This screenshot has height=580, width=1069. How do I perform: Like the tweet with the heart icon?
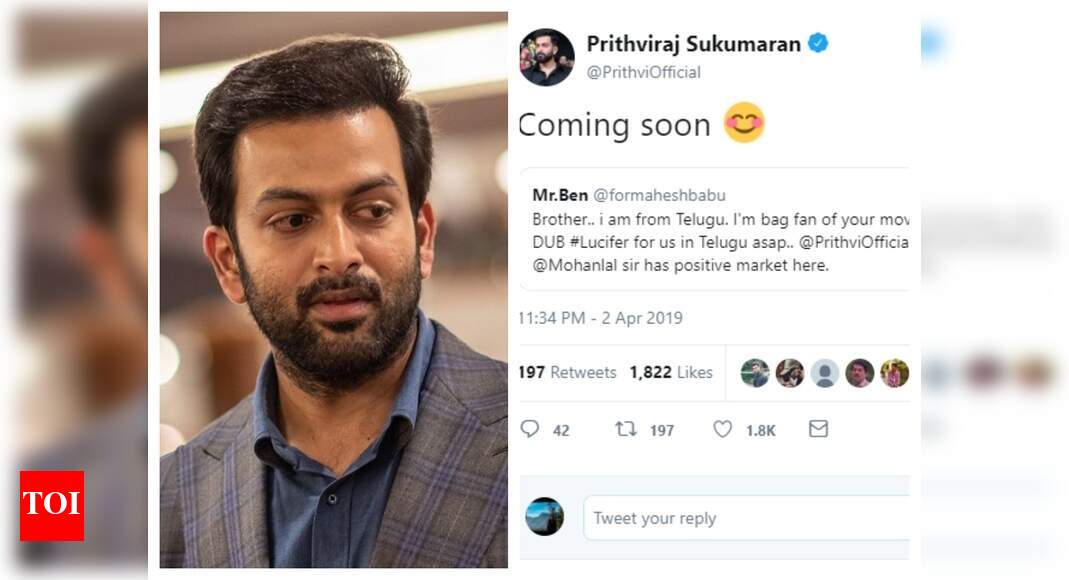coord(722,429)
